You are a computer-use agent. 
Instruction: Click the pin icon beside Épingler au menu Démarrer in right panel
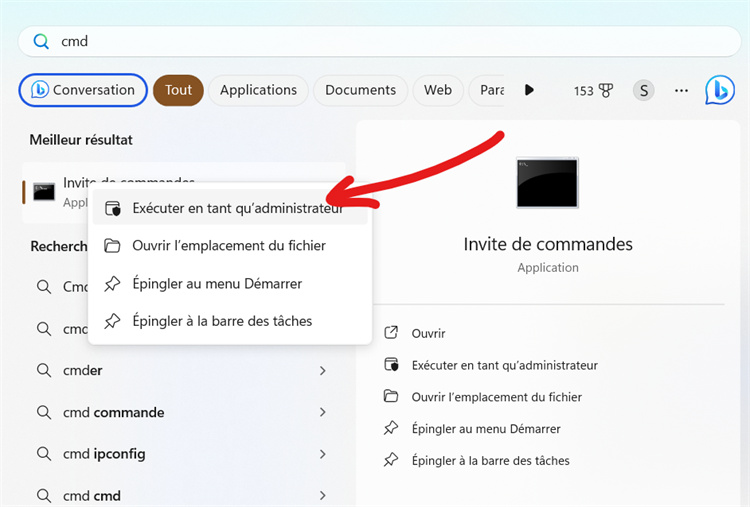click(x=391, y=429)
